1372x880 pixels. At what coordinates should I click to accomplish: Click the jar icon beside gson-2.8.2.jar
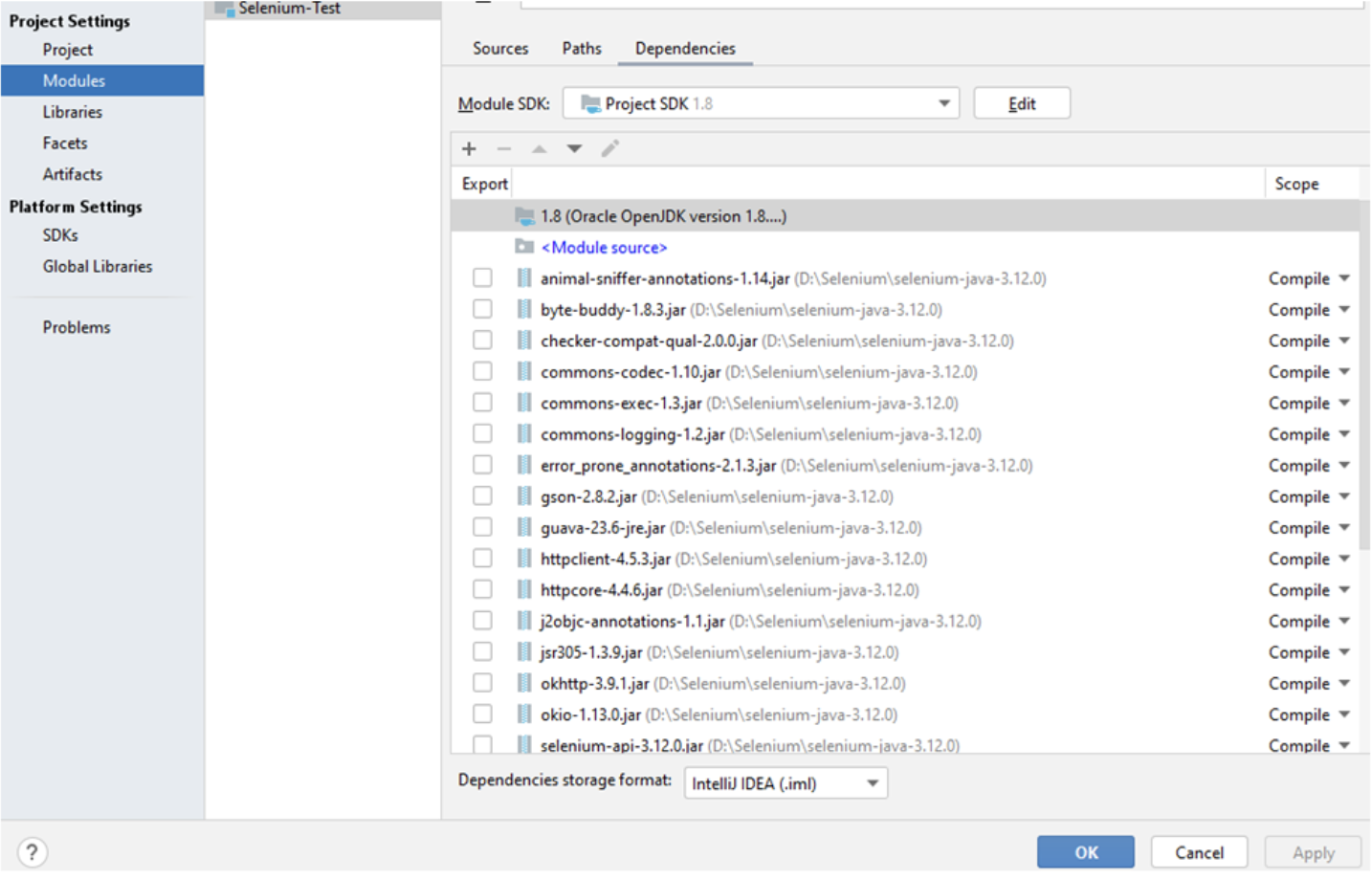pos(524,495)
